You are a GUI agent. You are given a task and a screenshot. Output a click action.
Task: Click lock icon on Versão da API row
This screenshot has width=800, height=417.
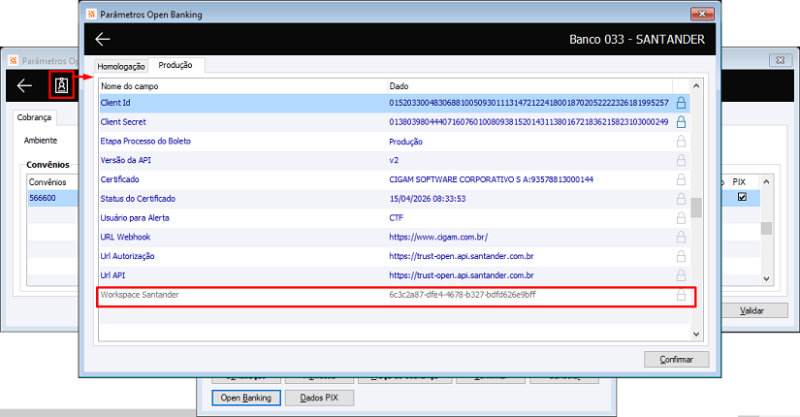pos(681,160)
